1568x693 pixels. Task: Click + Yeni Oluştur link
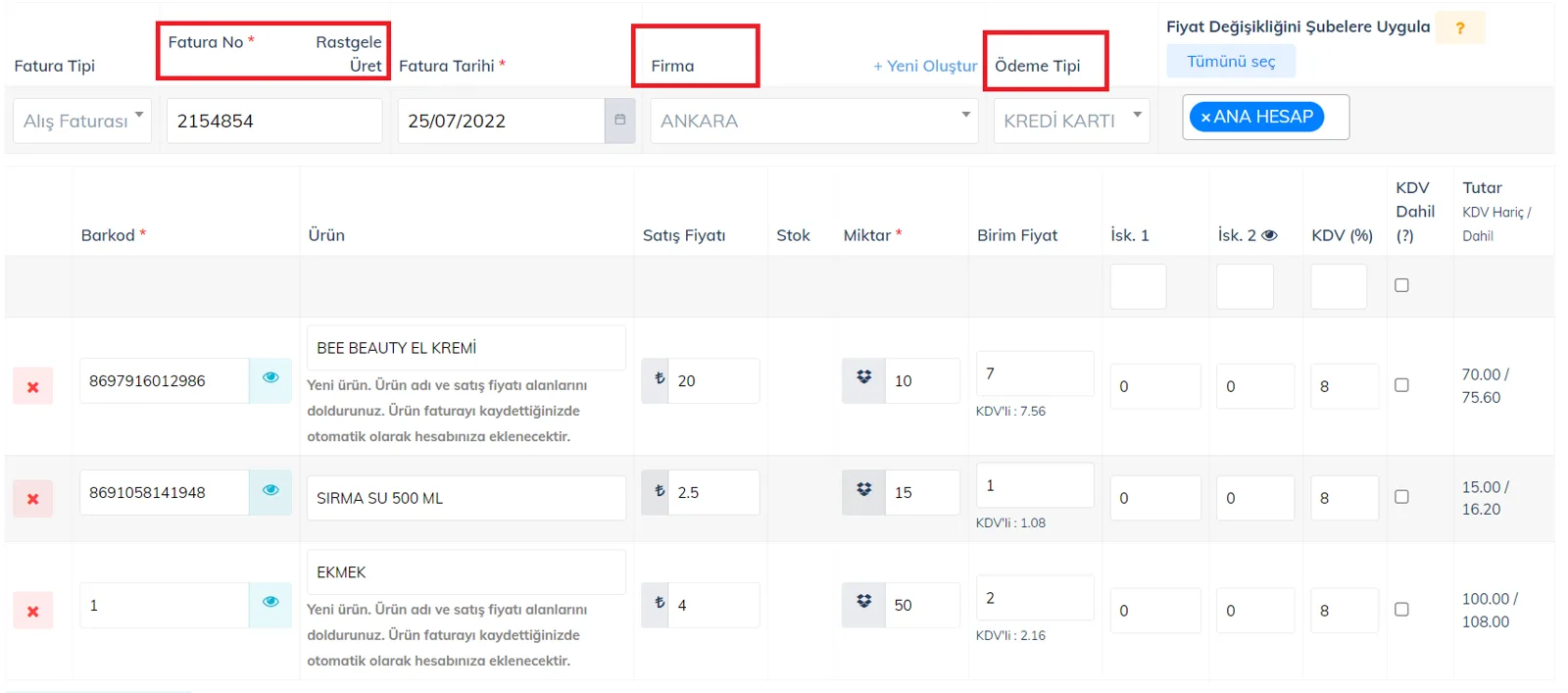(925, 66)
